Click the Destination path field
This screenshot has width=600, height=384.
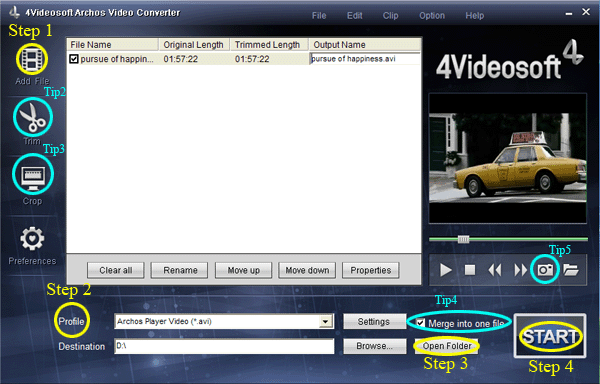(x=224, y=346)
